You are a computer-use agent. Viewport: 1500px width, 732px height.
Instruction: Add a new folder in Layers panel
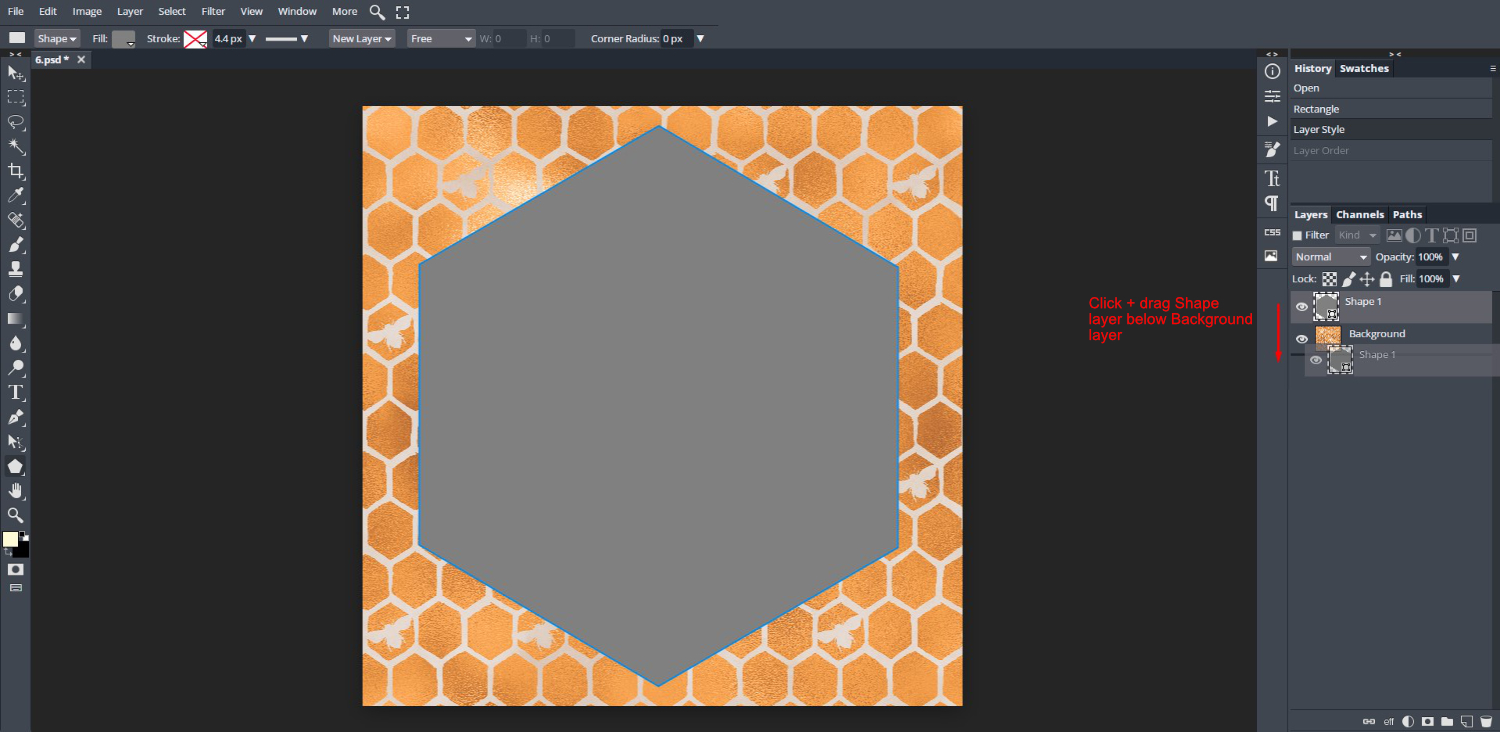[1447, 721]
